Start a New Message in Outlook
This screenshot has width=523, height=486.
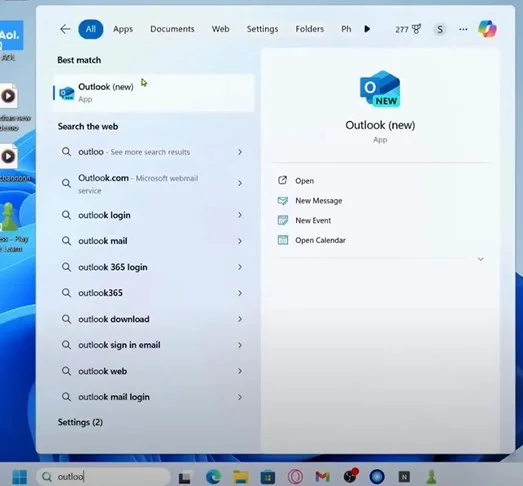310,200
